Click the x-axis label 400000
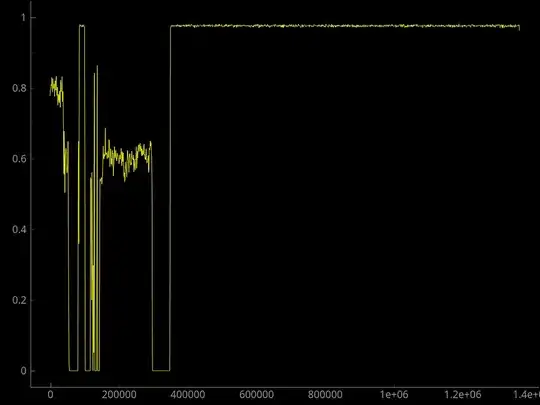Image resolution: width=540 pixels, height=405 pixels. (x=188, y=394)
